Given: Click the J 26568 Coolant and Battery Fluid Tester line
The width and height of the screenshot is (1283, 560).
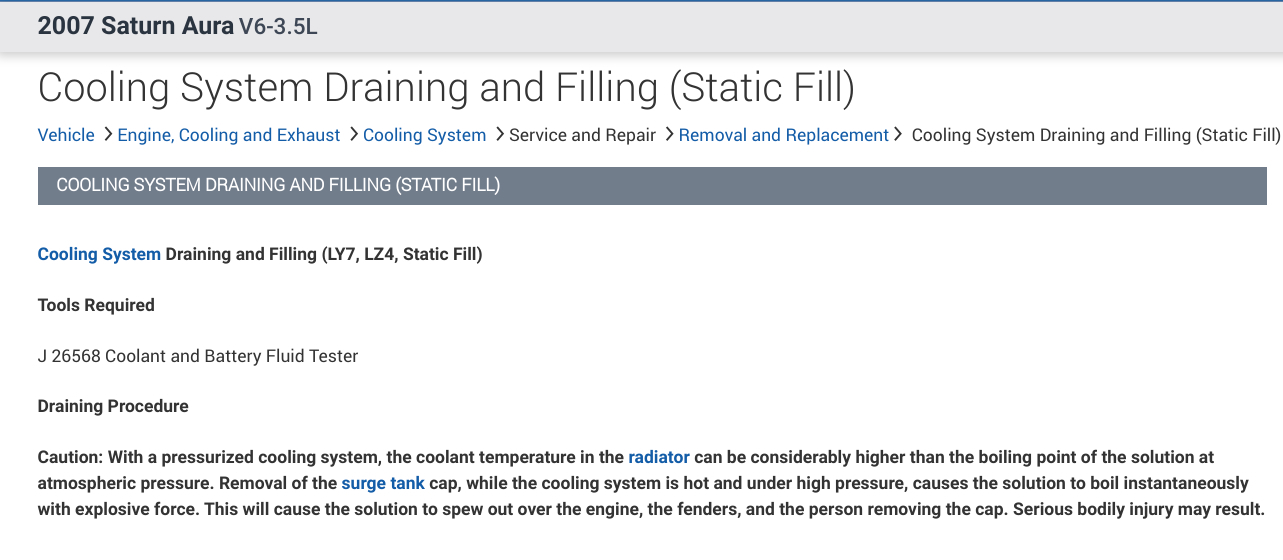Looking at the screenshot, I should coord(198,356).
